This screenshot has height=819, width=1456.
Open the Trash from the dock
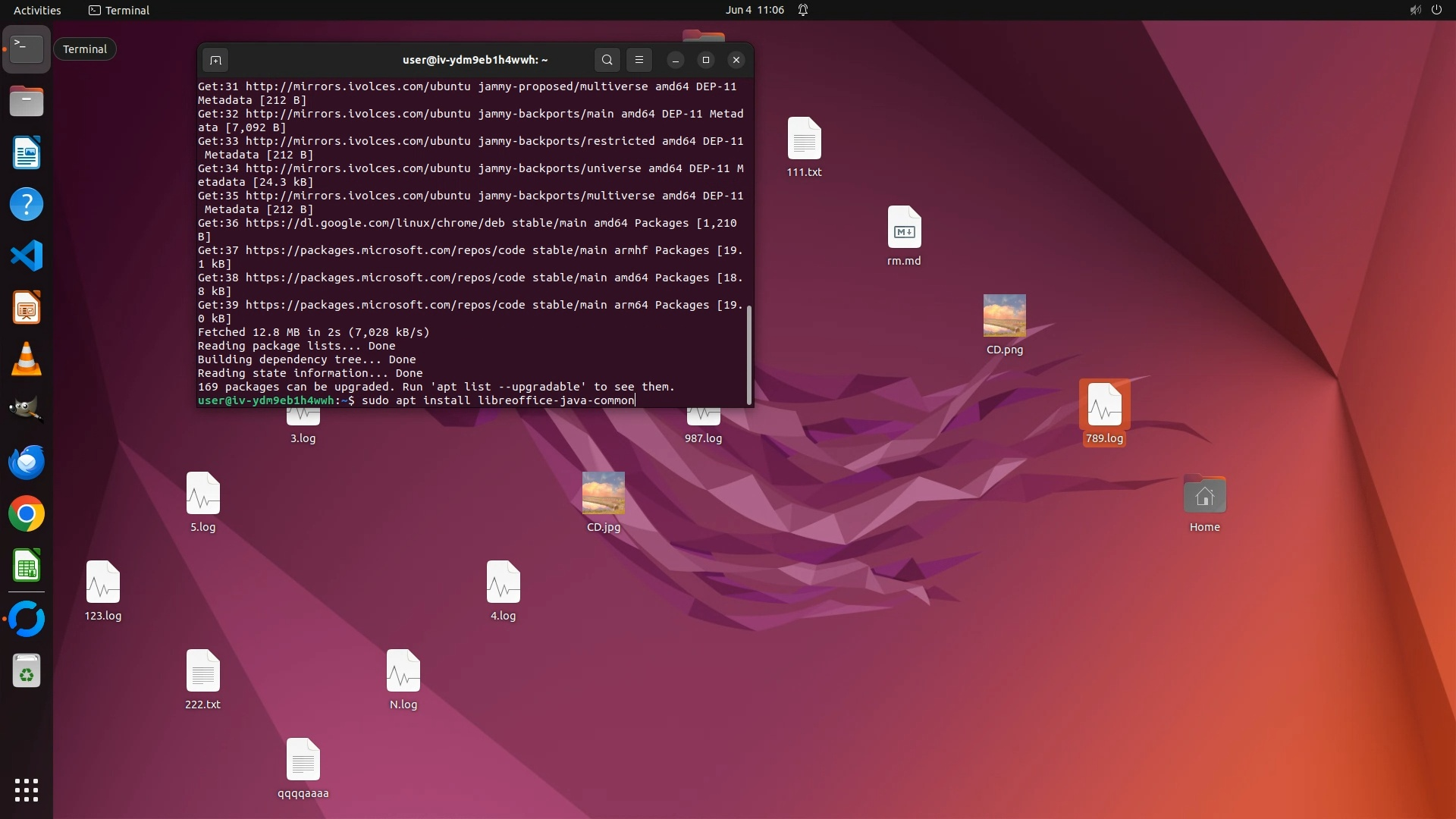tap(27, 671)
